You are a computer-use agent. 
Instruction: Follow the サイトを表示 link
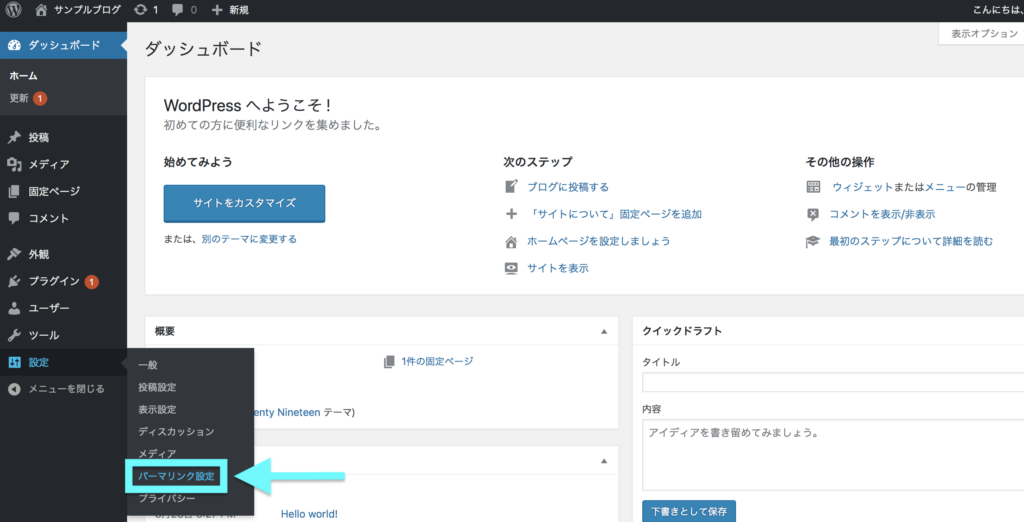click(558, 269)
